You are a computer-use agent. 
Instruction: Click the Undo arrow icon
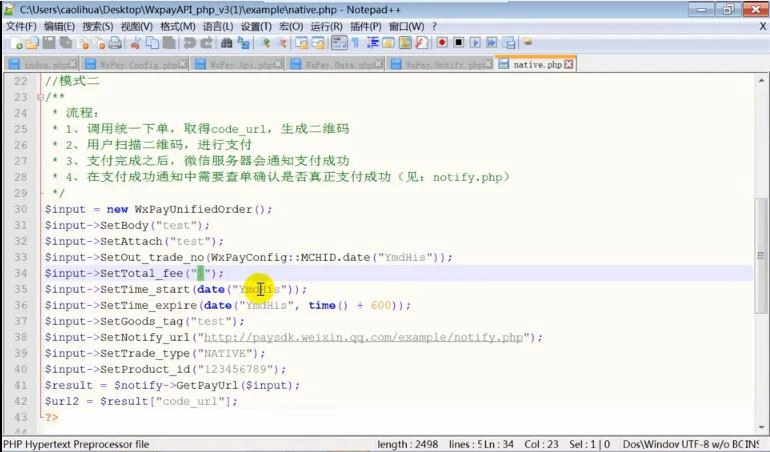pos(189,43)
